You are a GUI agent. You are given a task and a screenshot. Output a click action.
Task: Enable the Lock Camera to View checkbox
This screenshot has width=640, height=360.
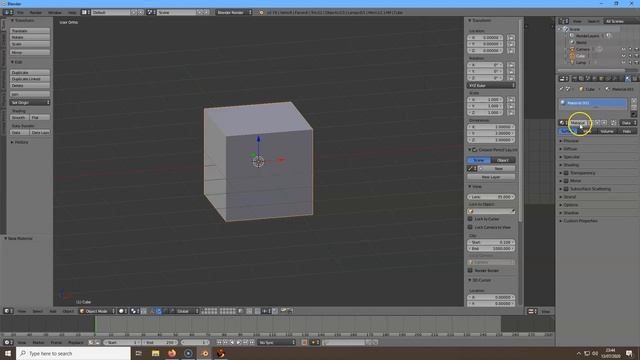470,227
